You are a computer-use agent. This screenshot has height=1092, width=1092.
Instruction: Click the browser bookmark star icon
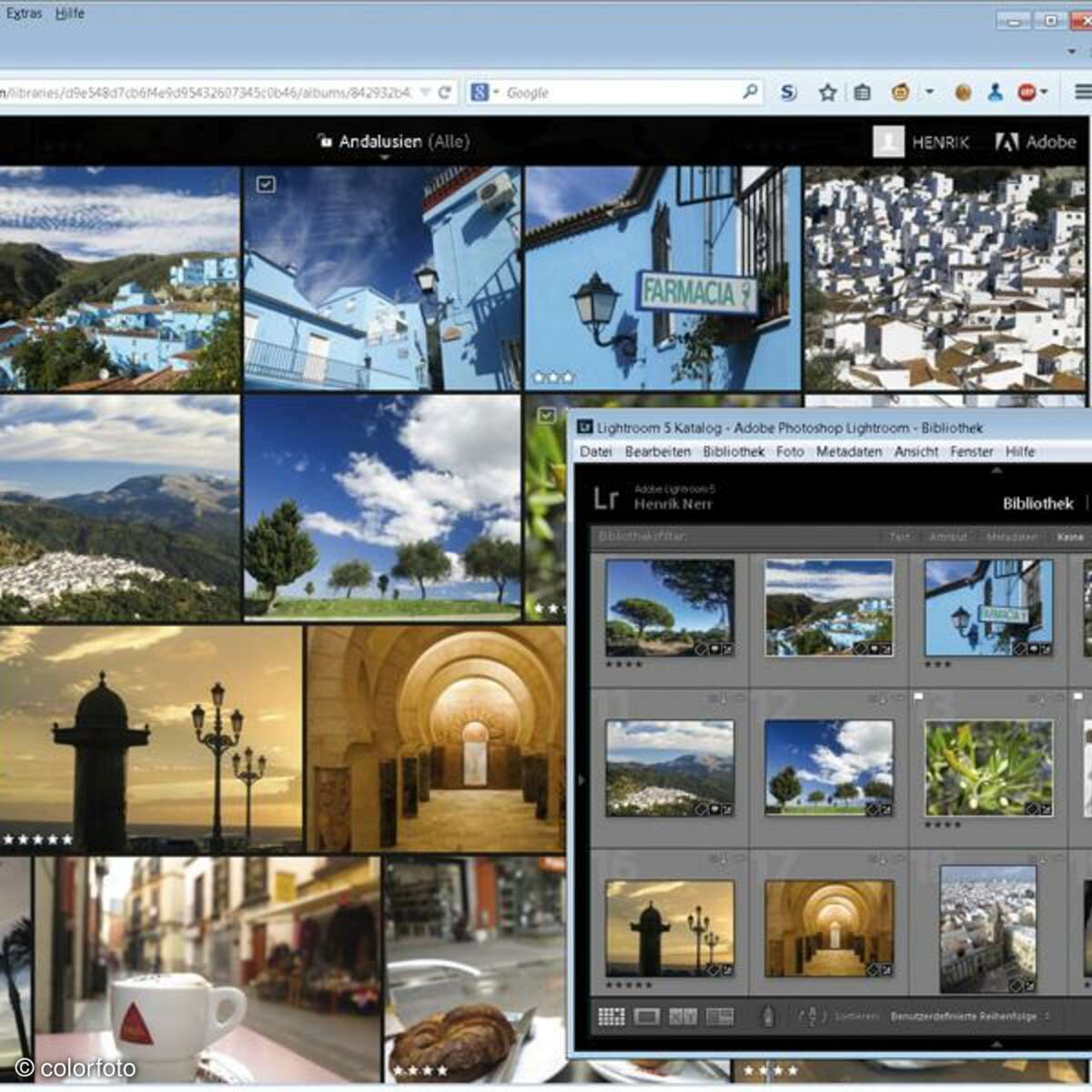pyautogui.click(x=827, y=92)
